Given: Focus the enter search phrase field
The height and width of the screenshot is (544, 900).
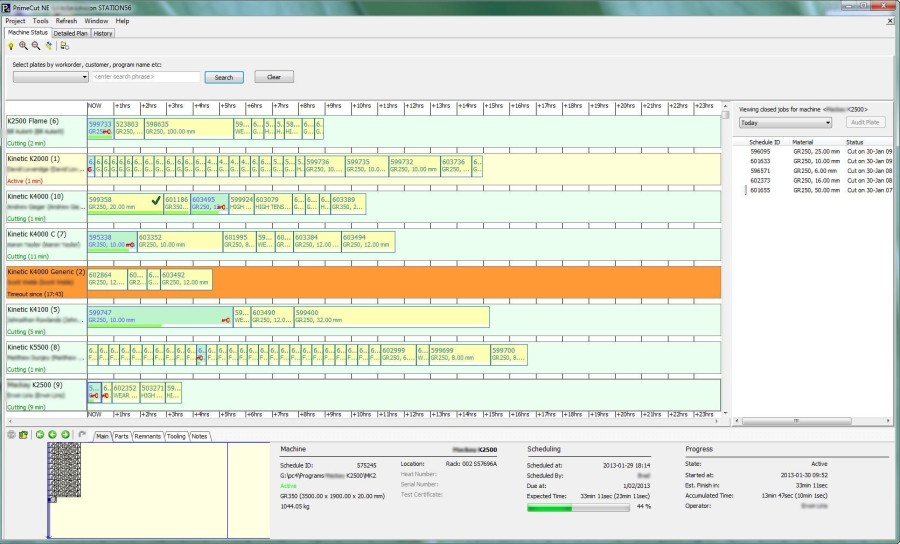Looking at the screenshot, I should coord(146,77).
